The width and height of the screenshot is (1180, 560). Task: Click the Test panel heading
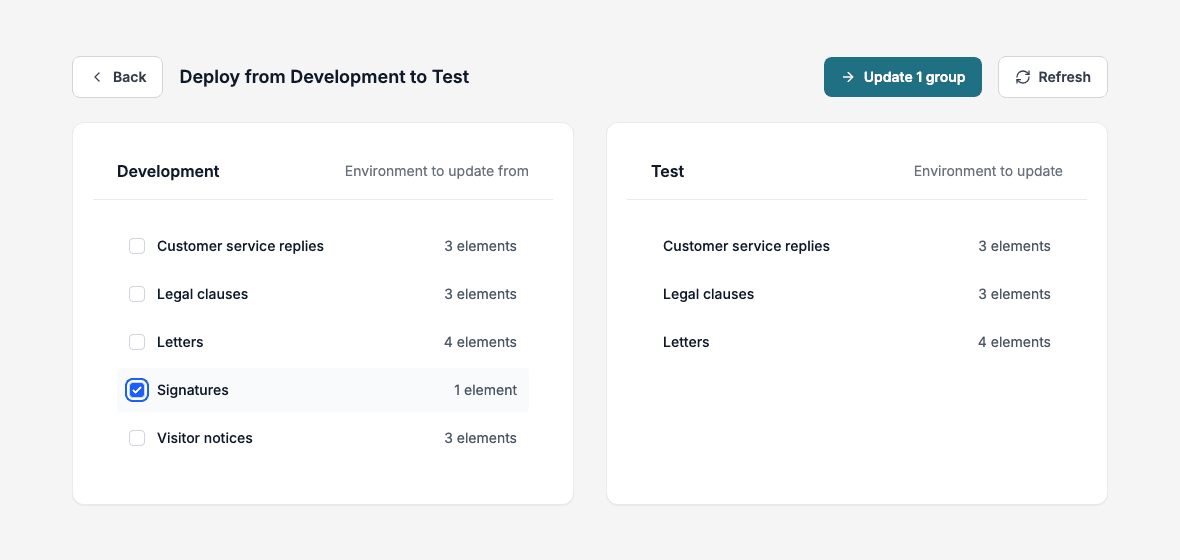point(668,171)
